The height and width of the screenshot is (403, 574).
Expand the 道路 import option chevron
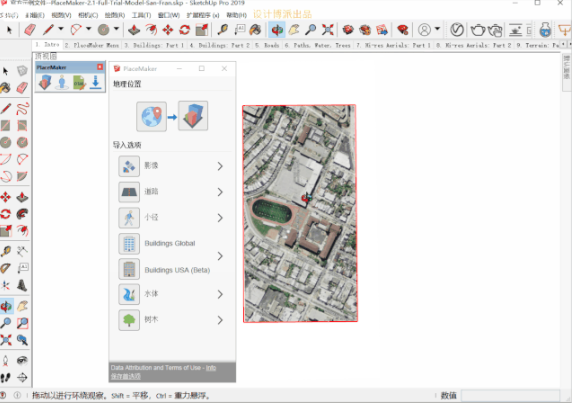220,192
